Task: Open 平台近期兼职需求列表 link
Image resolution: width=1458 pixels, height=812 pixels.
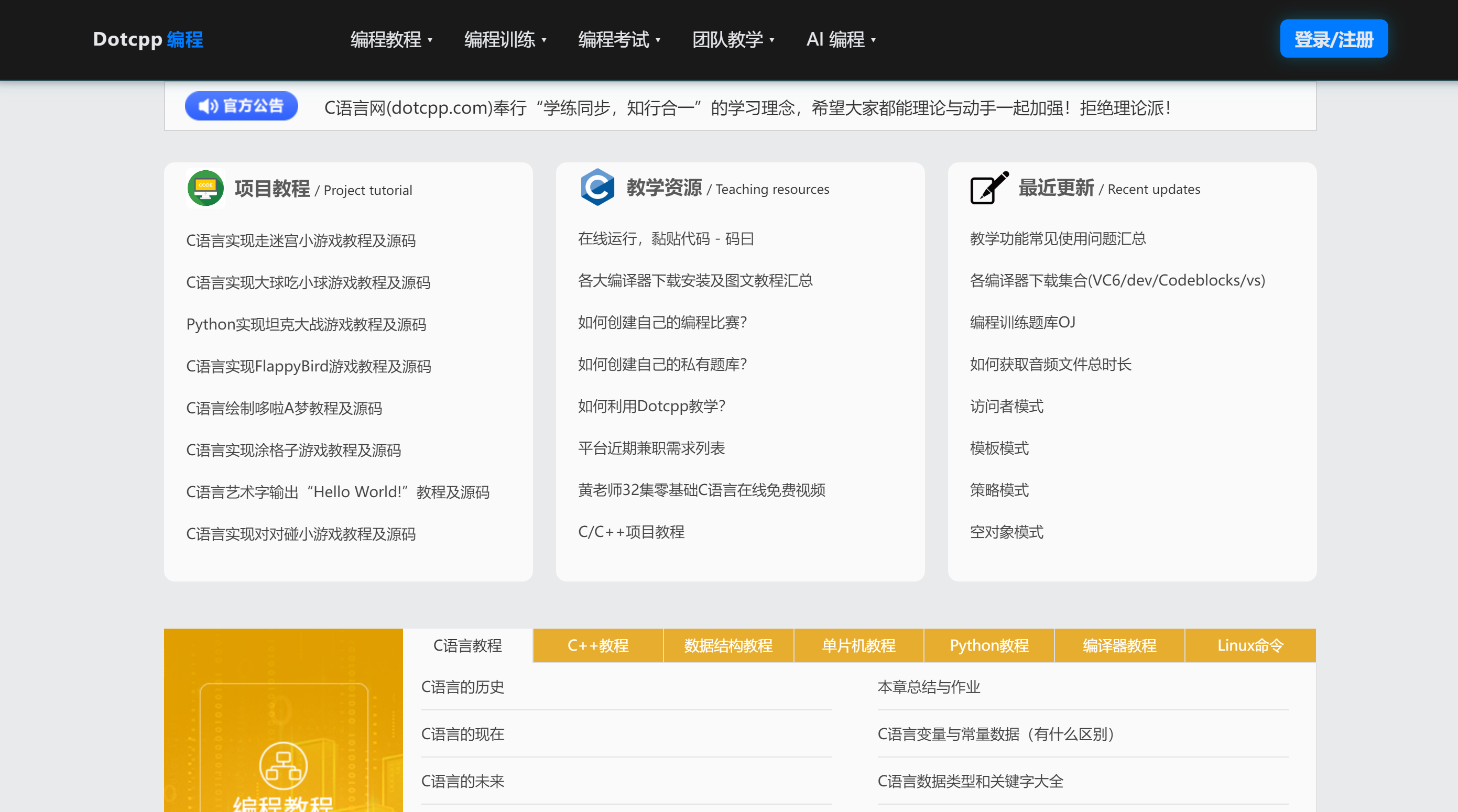Action: pyautogui.click(x=651, y=448)
